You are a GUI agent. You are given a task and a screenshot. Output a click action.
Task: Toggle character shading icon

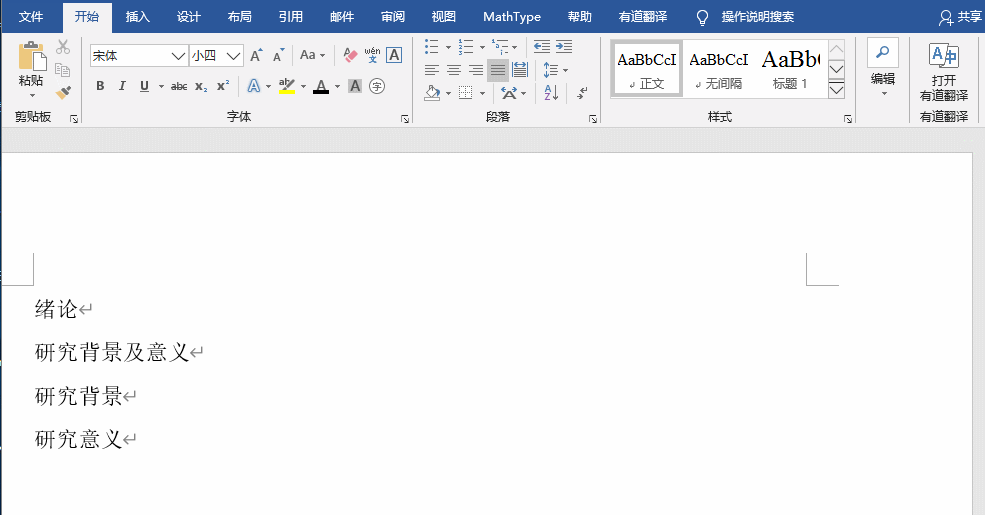pos(355,86)
